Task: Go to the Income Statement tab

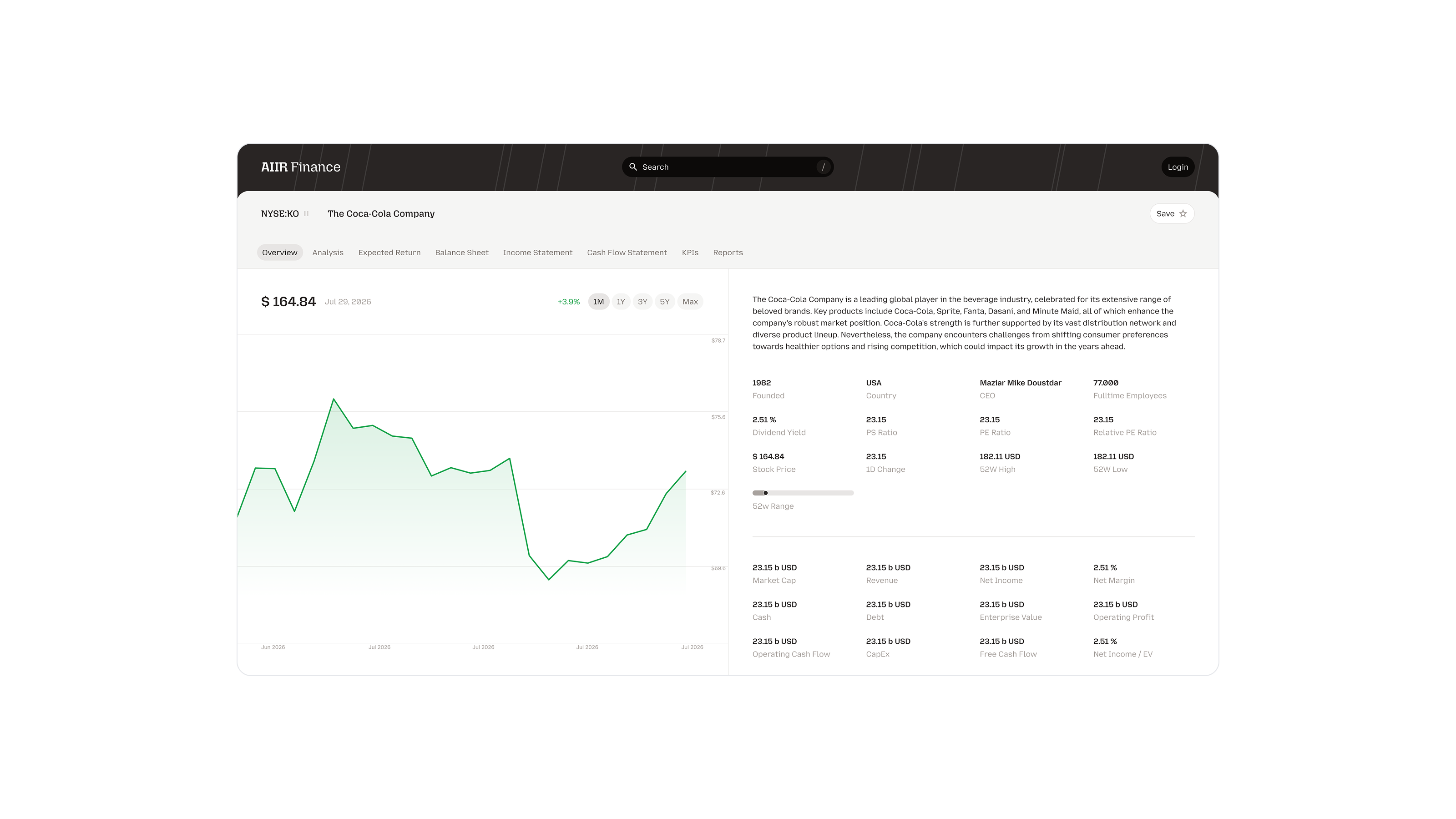Action: point(537,253)
